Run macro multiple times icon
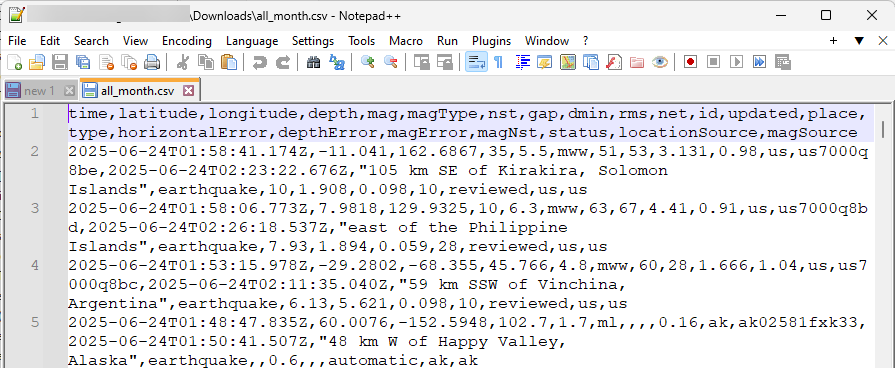This screenshot has width=895, height=368. pyautogui.click(x=759, y=62)
